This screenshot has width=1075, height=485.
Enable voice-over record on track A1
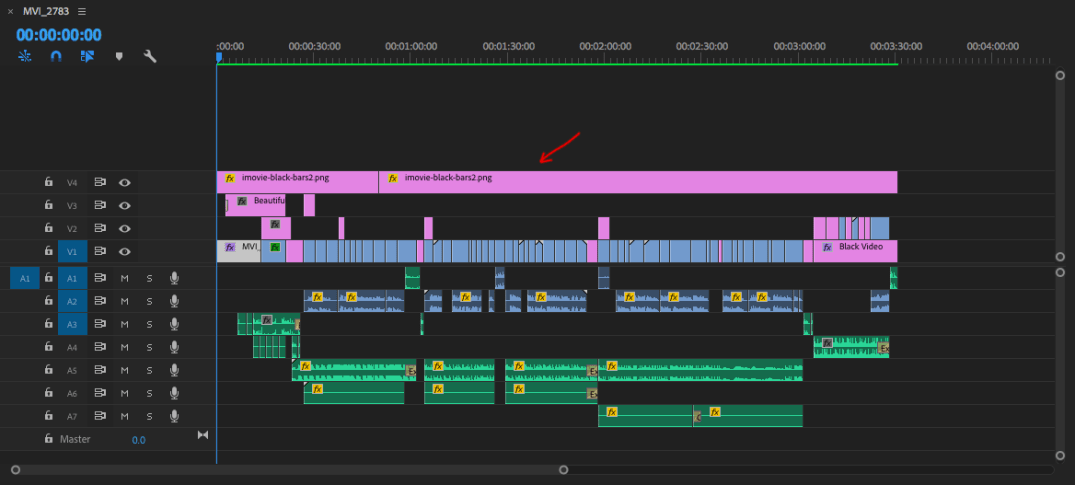point(174,278)
